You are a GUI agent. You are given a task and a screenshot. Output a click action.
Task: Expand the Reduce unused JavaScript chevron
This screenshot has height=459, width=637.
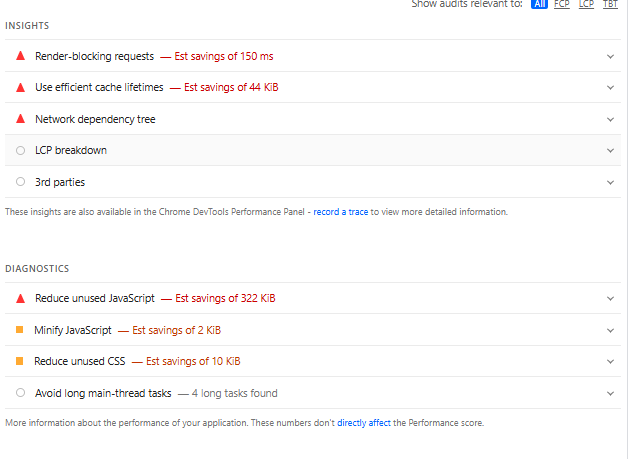[x=610, y=299]
